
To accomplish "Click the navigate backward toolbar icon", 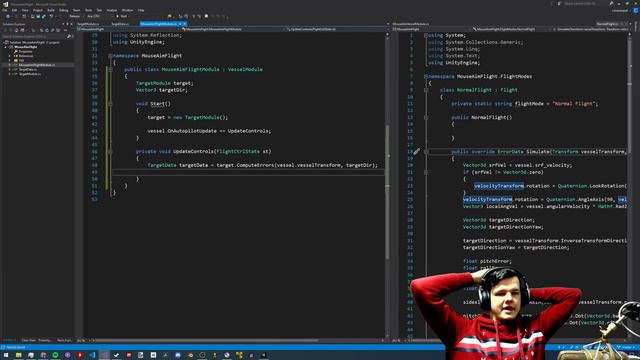I will click(8, 16).
